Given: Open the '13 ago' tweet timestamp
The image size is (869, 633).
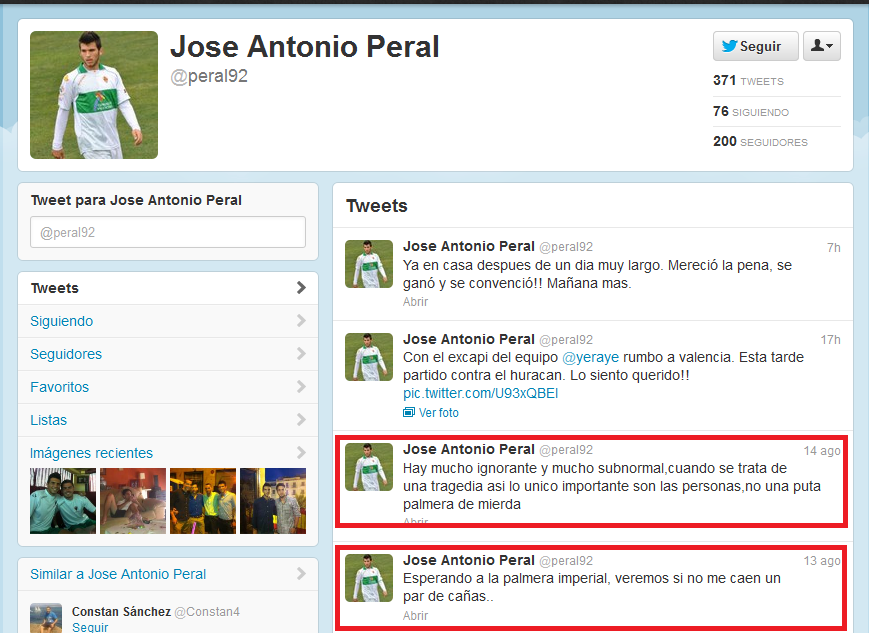Looking at the screenshot, I should pos(822,560).
